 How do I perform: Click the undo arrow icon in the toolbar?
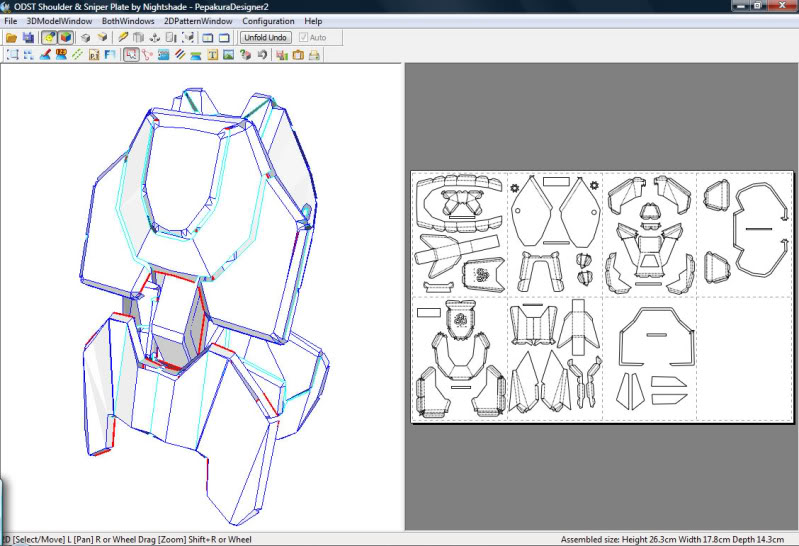point(262,54)
